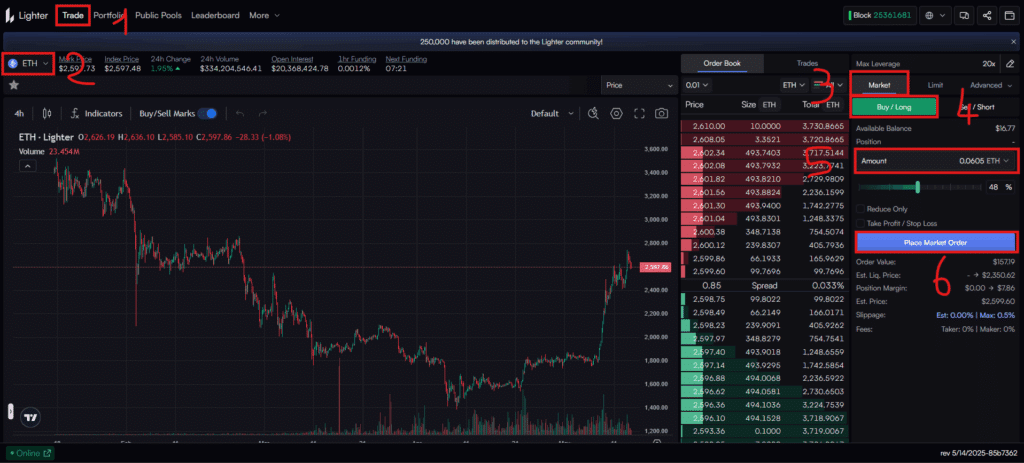Open the chart quick search icon
1024x463 pixels.
(x=593, y=114)
